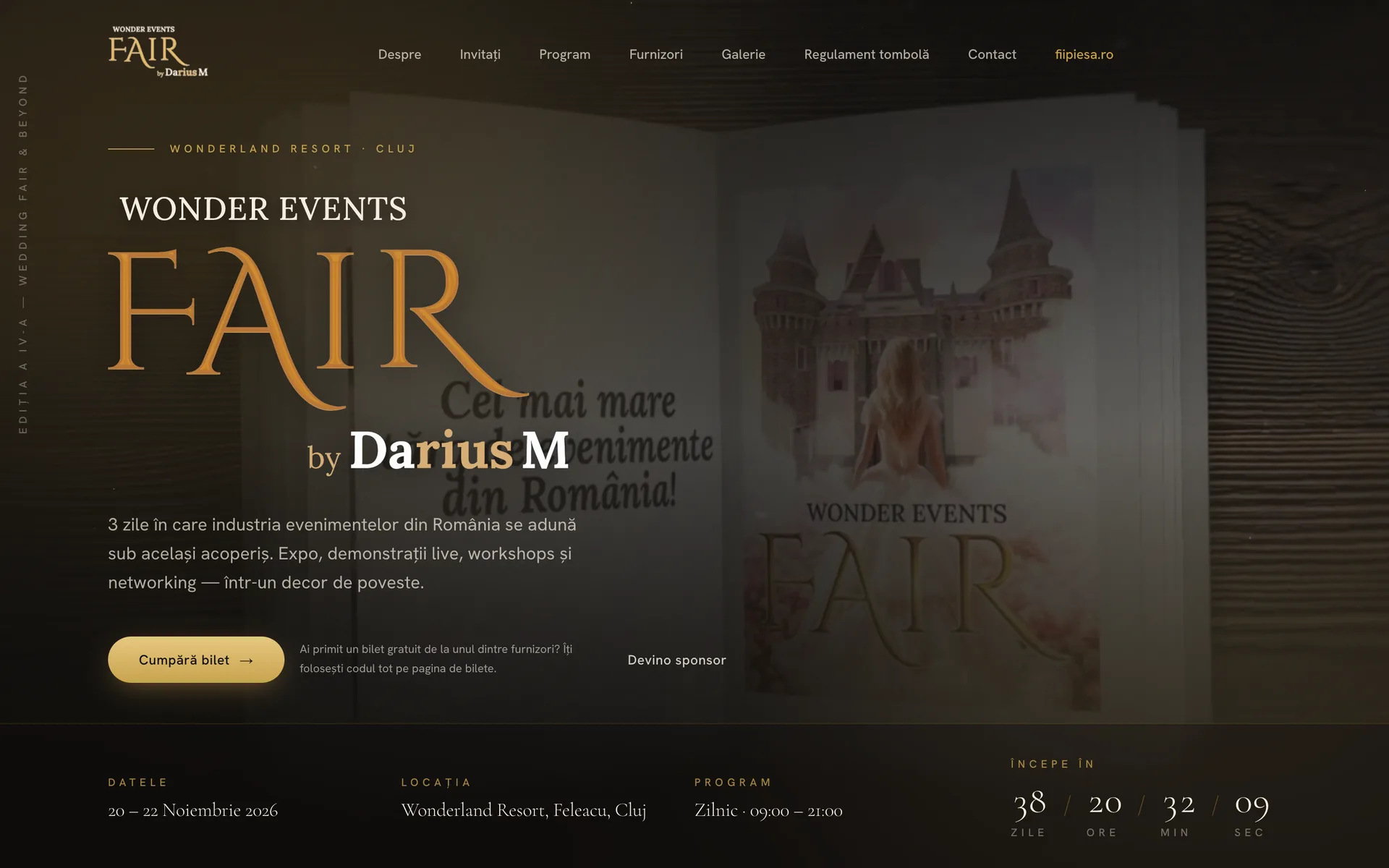Click the Devino sponsor link
The height and width of the screenshot is (868, 1389).
point(676,660)
